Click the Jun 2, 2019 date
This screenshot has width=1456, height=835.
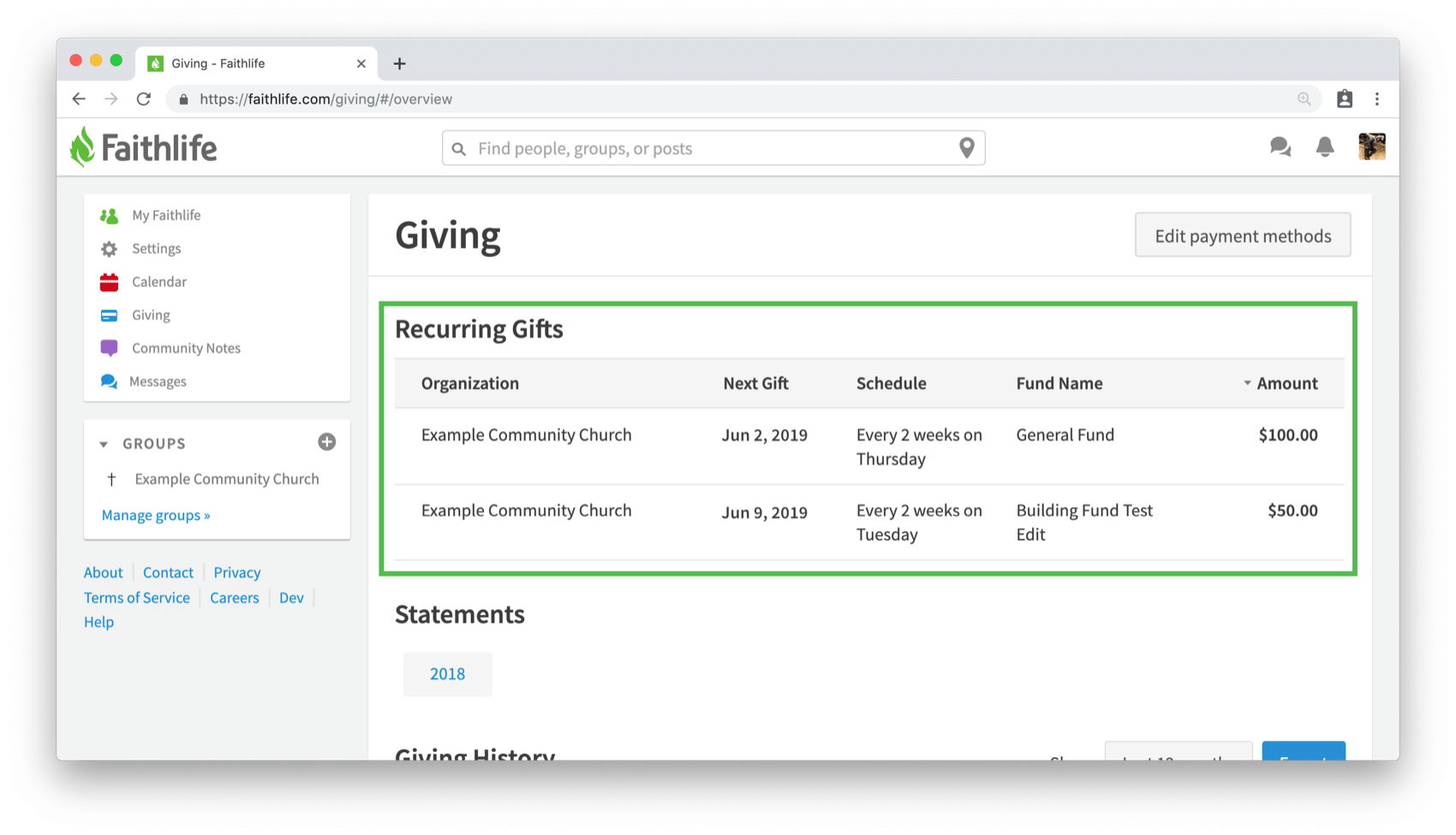(764, 435)
